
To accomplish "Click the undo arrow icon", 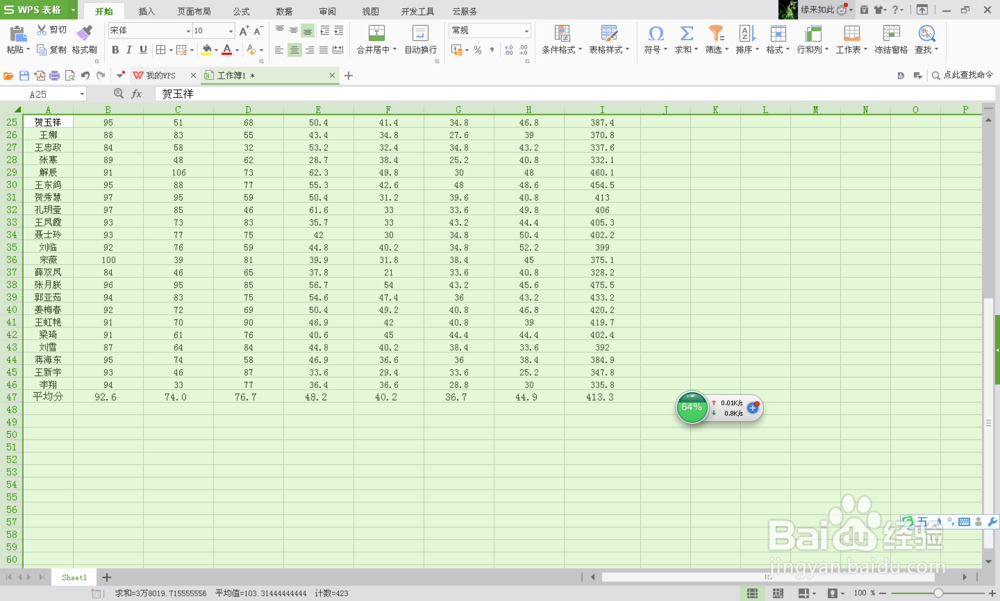I will [85, 76].
